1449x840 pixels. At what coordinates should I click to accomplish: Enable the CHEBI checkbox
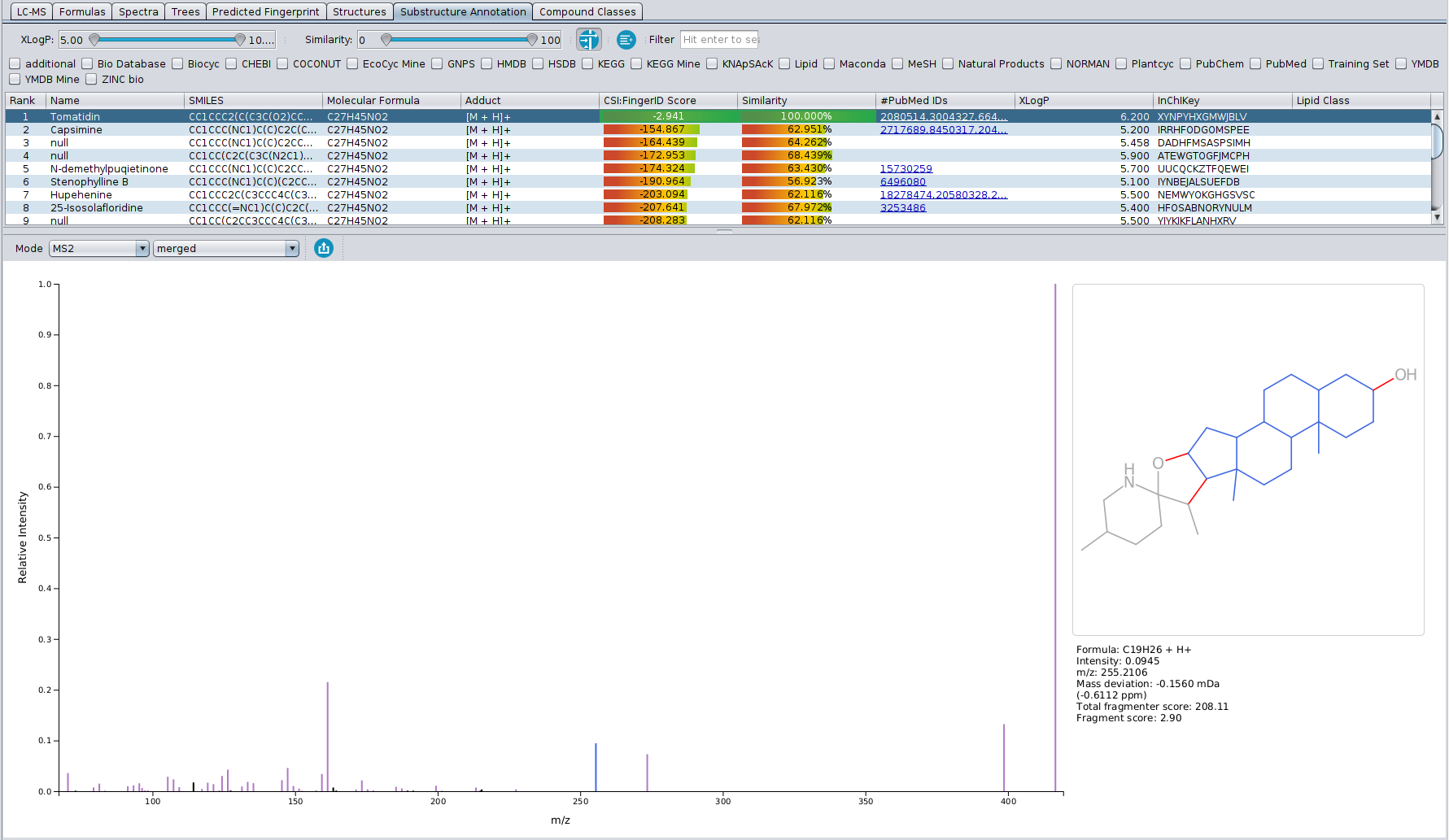click(x=231, y=63)
